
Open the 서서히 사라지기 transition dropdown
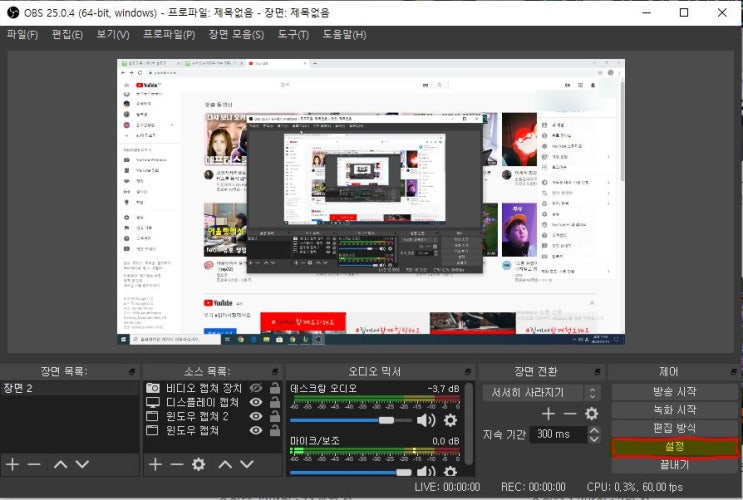point(542,392)
